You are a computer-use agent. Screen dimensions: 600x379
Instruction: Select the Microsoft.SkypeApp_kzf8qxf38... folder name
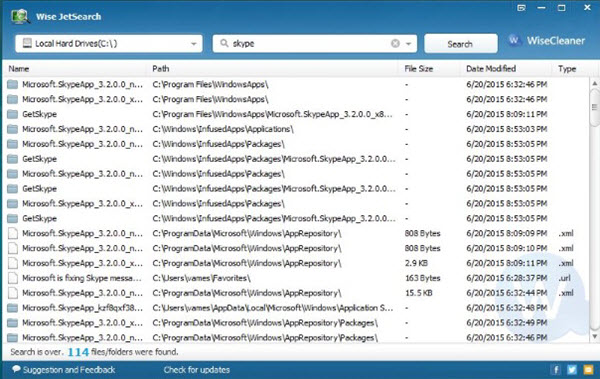tap(82, 308)
